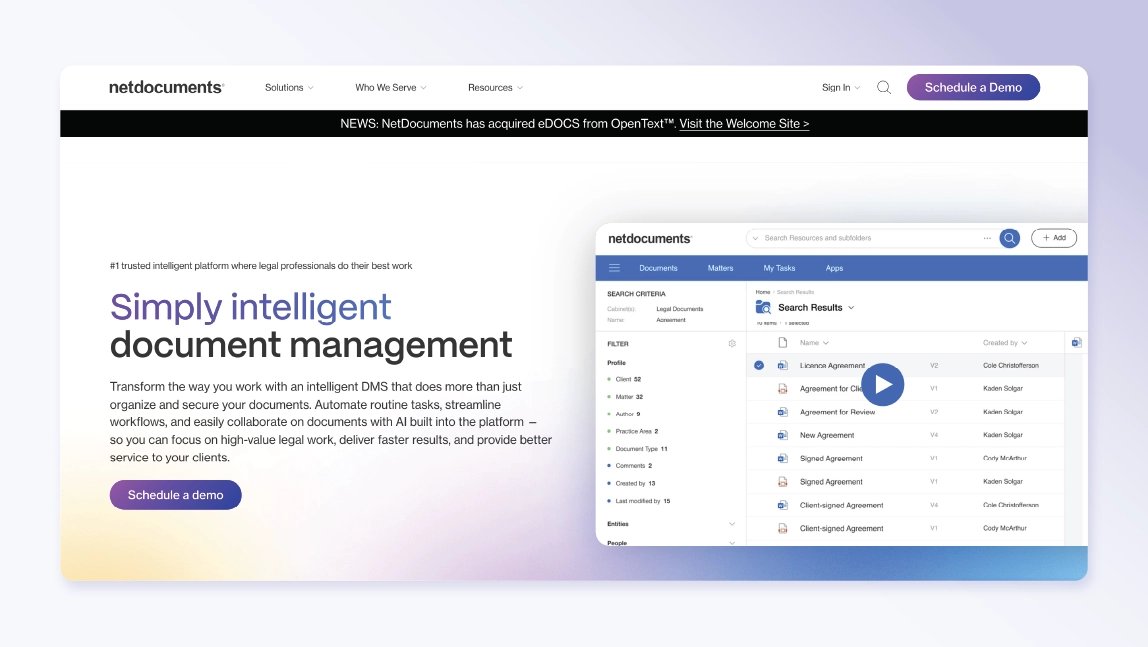Click the Schedule a Demo button

[x=973, y=87]
